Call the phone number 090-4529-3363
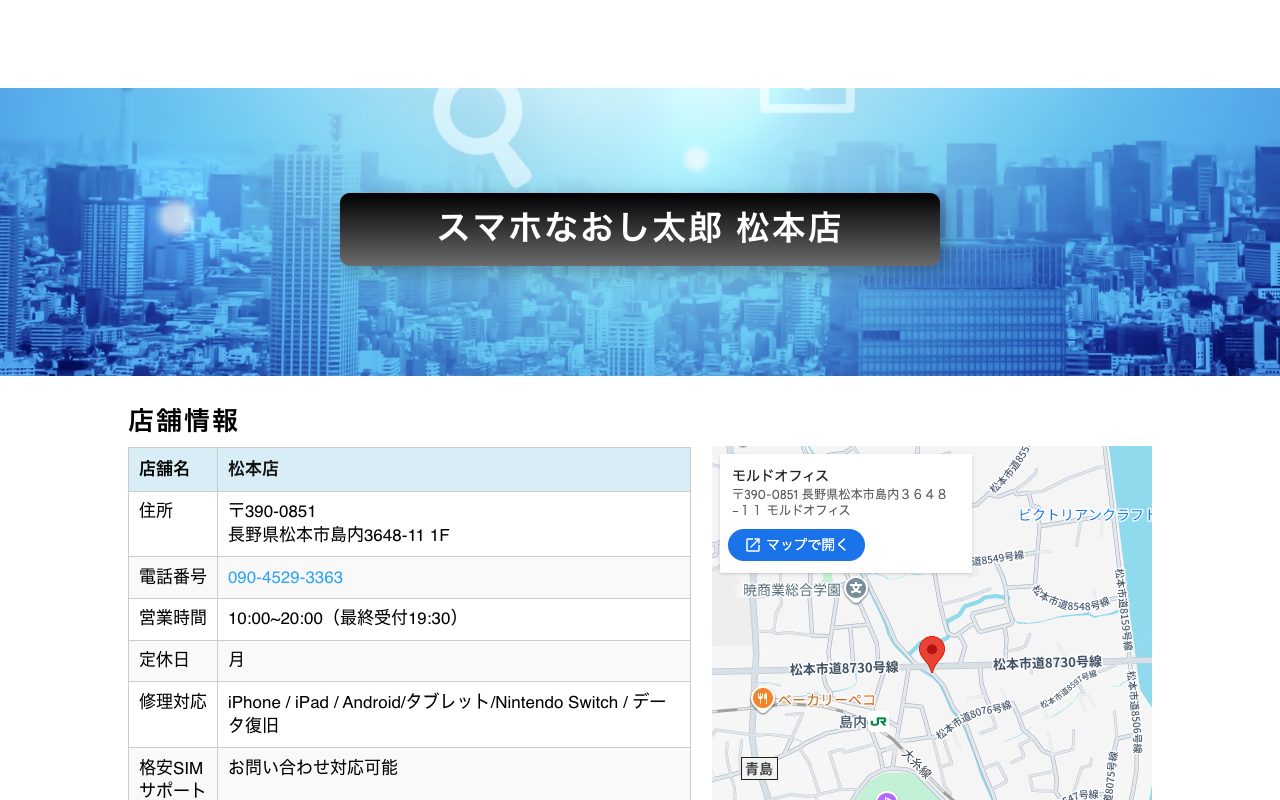 pos(285,577)
